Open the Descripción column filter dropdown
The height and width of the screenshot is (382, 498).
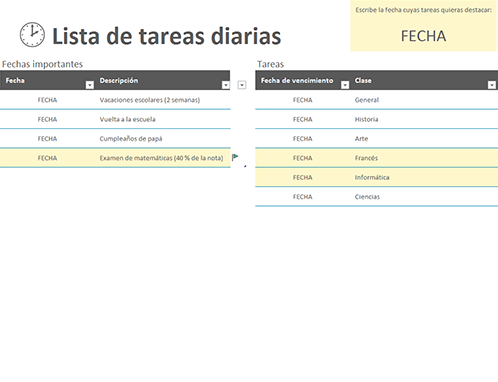click(226, 85)
